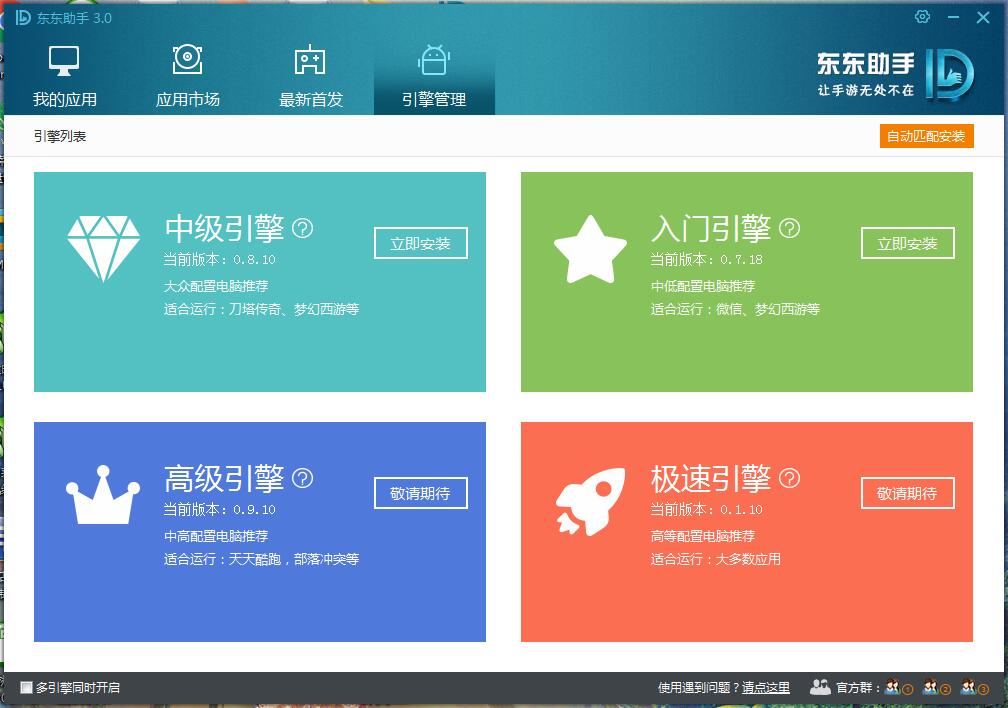1008x708 pixels.
Task: Click the 东东助手 3.0 title icon
Action: pos(23,18)
